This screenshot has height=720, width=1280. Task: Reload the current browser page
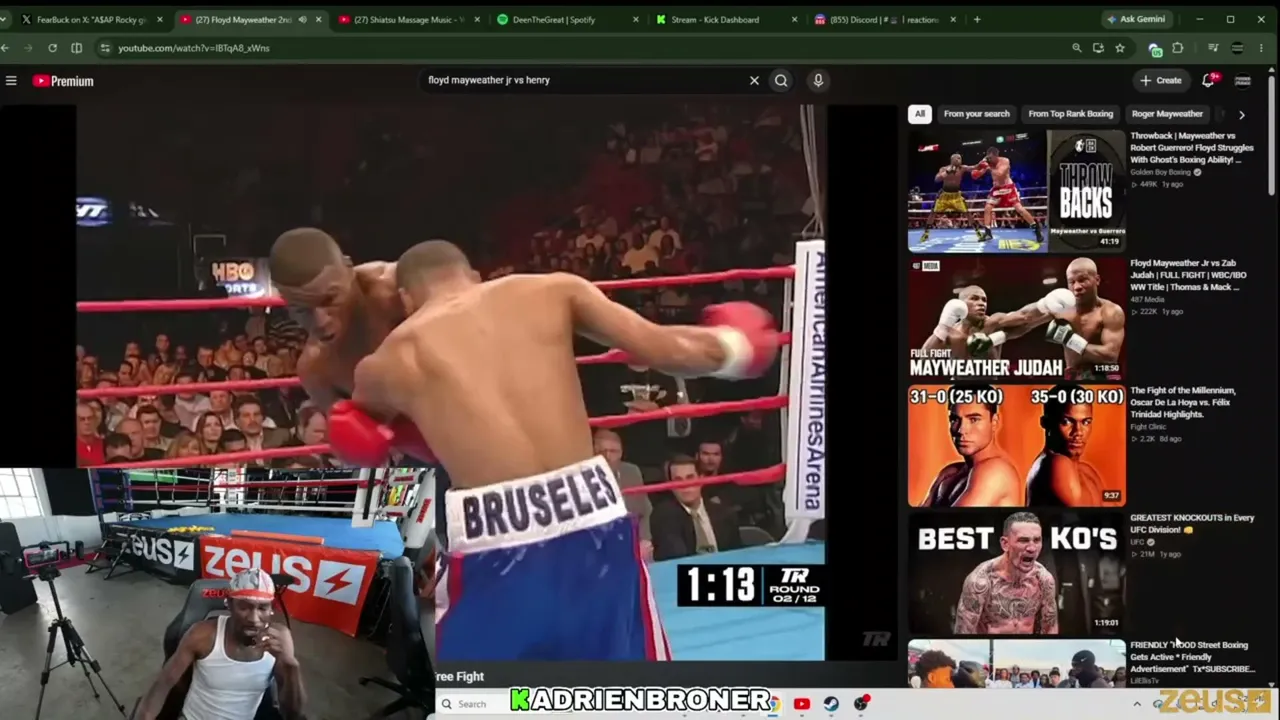52,48
